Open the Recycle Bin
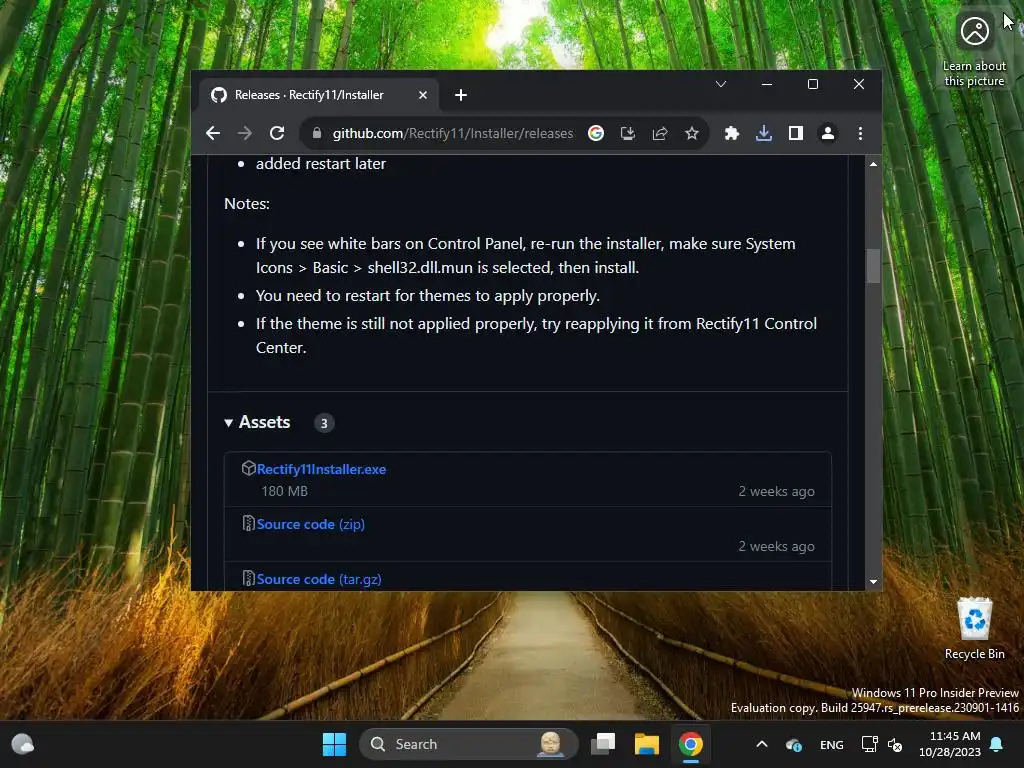The image size is (1024, 768). 974,629
